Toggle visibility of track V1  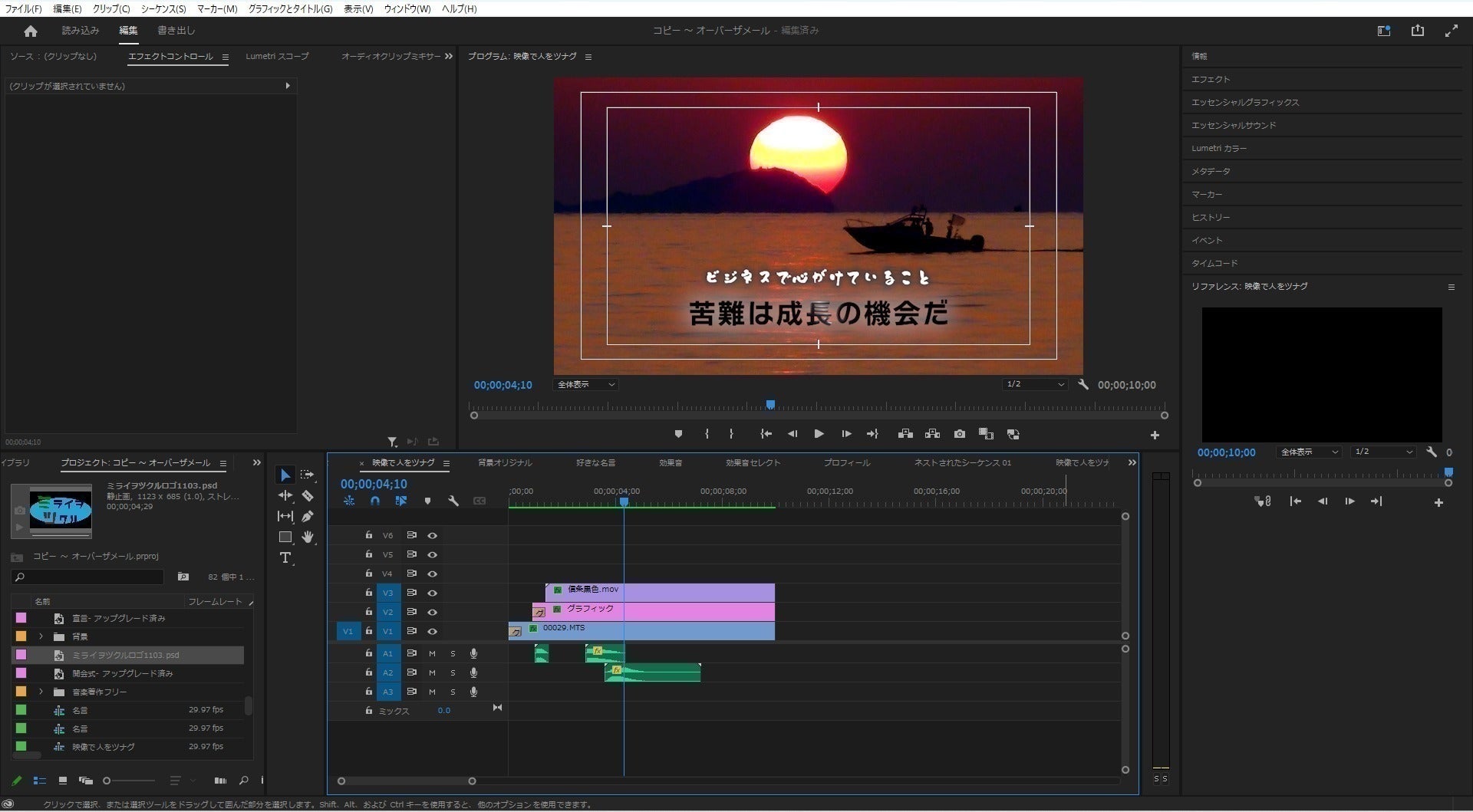point(432,631)
